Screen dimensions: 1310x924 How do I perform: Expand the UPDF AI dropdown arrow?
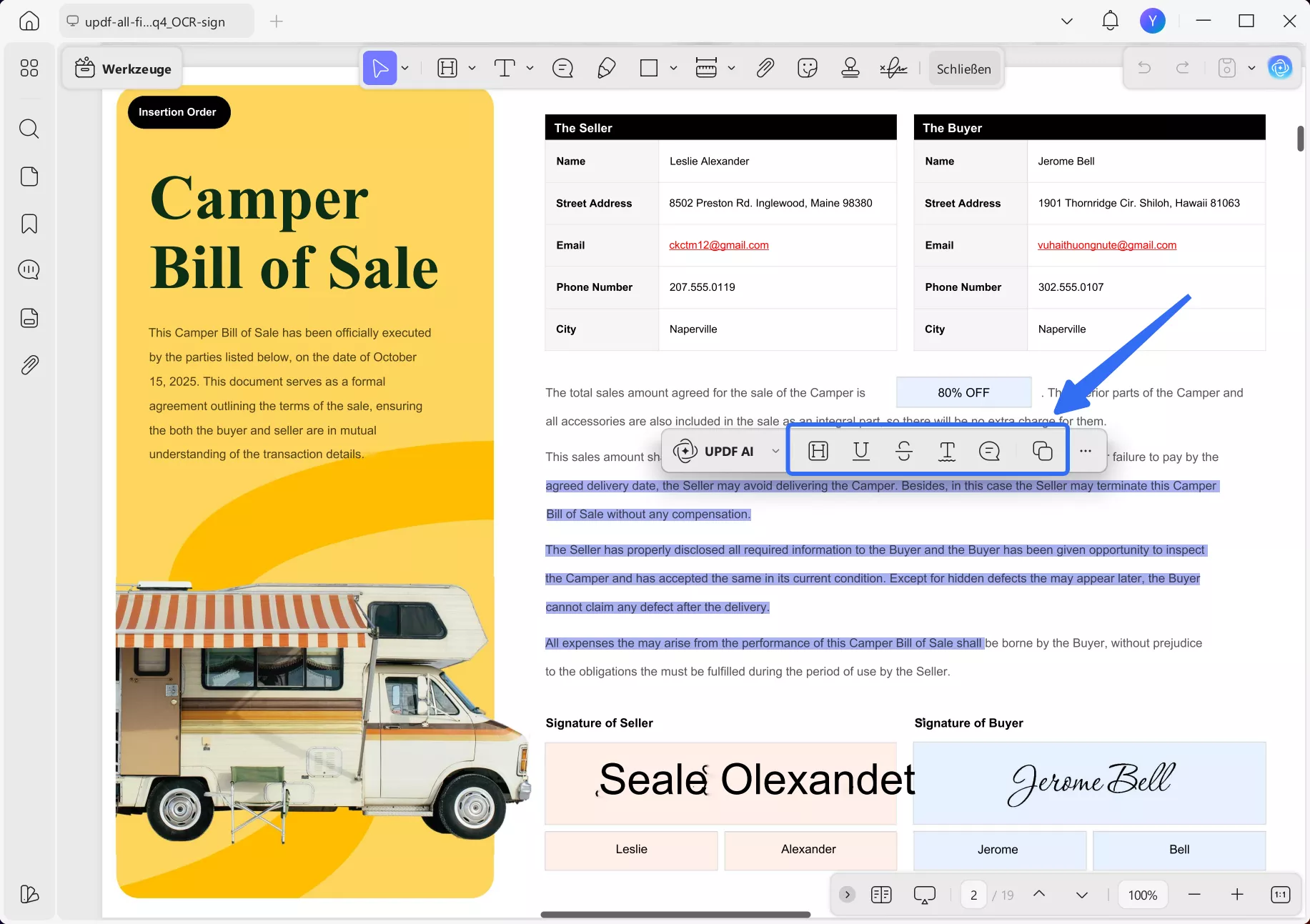click(x=775, y=451)
